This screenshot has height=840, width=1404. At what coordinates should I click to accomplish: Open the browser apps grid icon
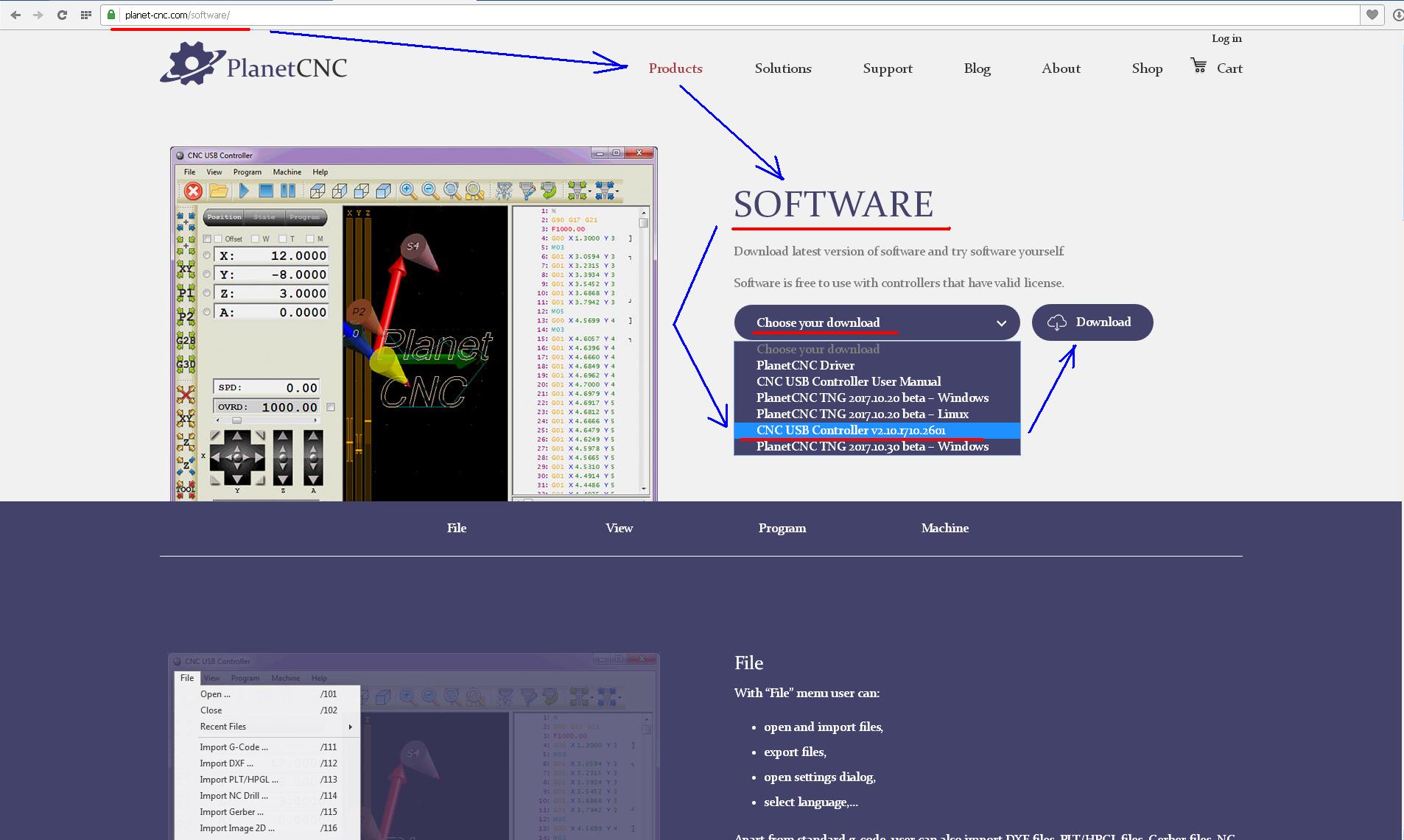point(86,15)
